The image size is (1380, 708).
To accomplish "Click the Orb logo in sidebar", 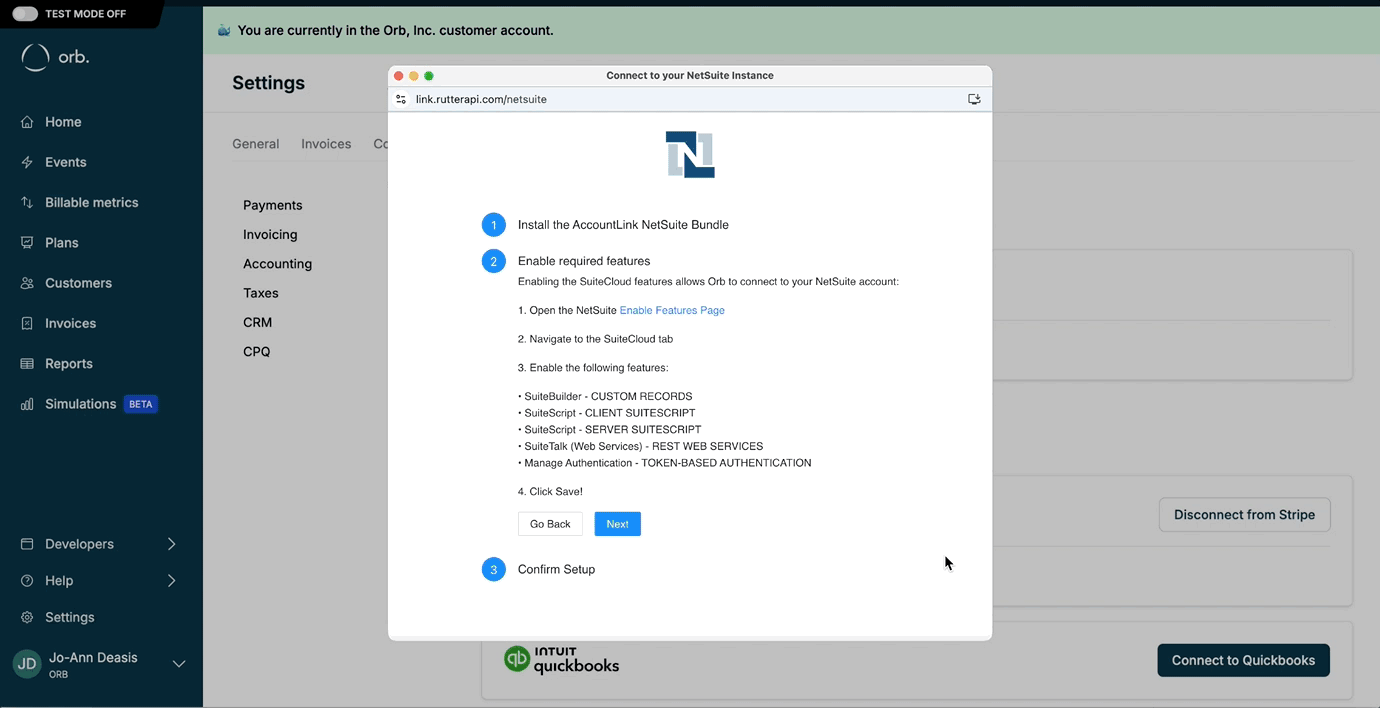I will click(55, 58).
